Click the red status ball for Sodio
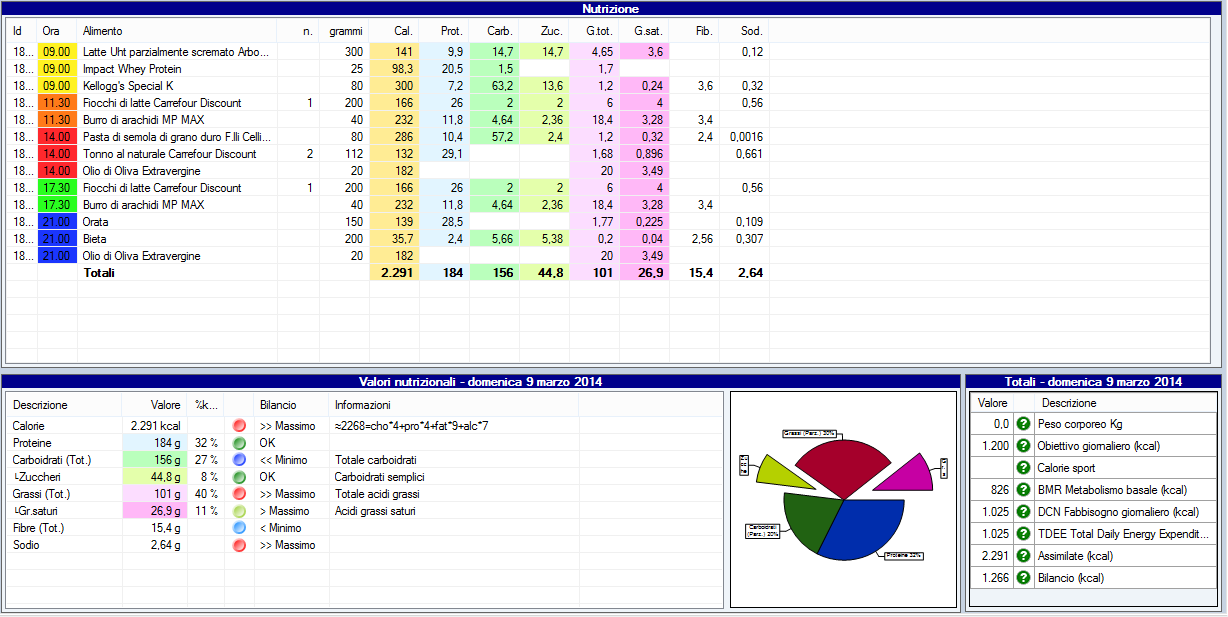 (x=239, y=545)
